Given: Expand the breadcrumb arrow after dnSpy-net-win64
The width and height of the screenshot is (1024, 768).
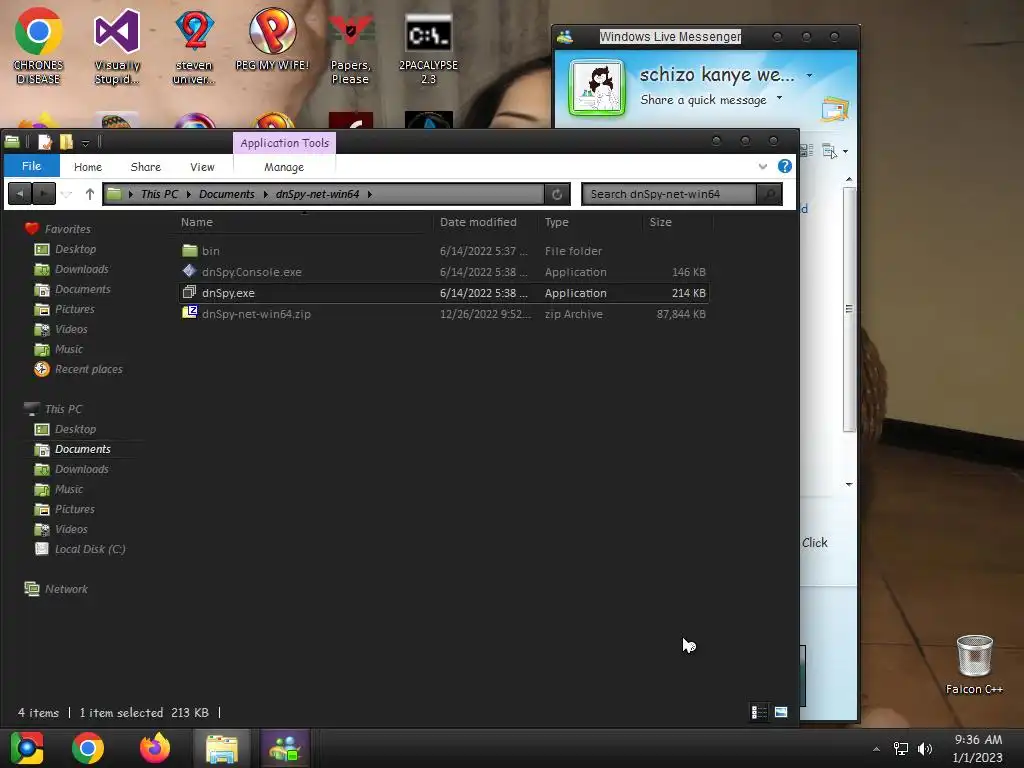Looking at the screenshot, I should click(370, 194).
